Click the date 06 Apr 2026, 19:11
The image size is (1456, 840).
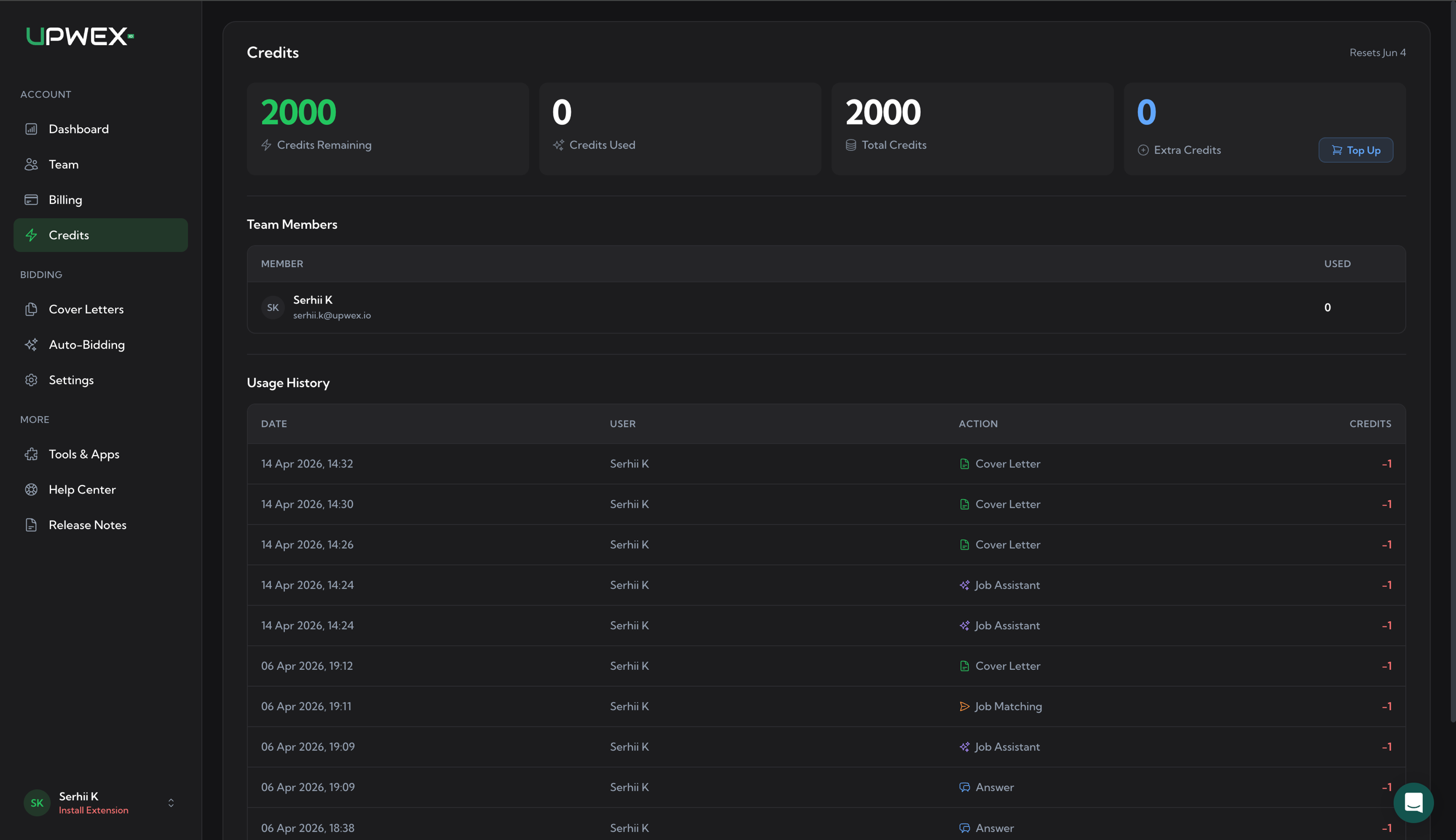pyautogui.click(x=306, y=706)
